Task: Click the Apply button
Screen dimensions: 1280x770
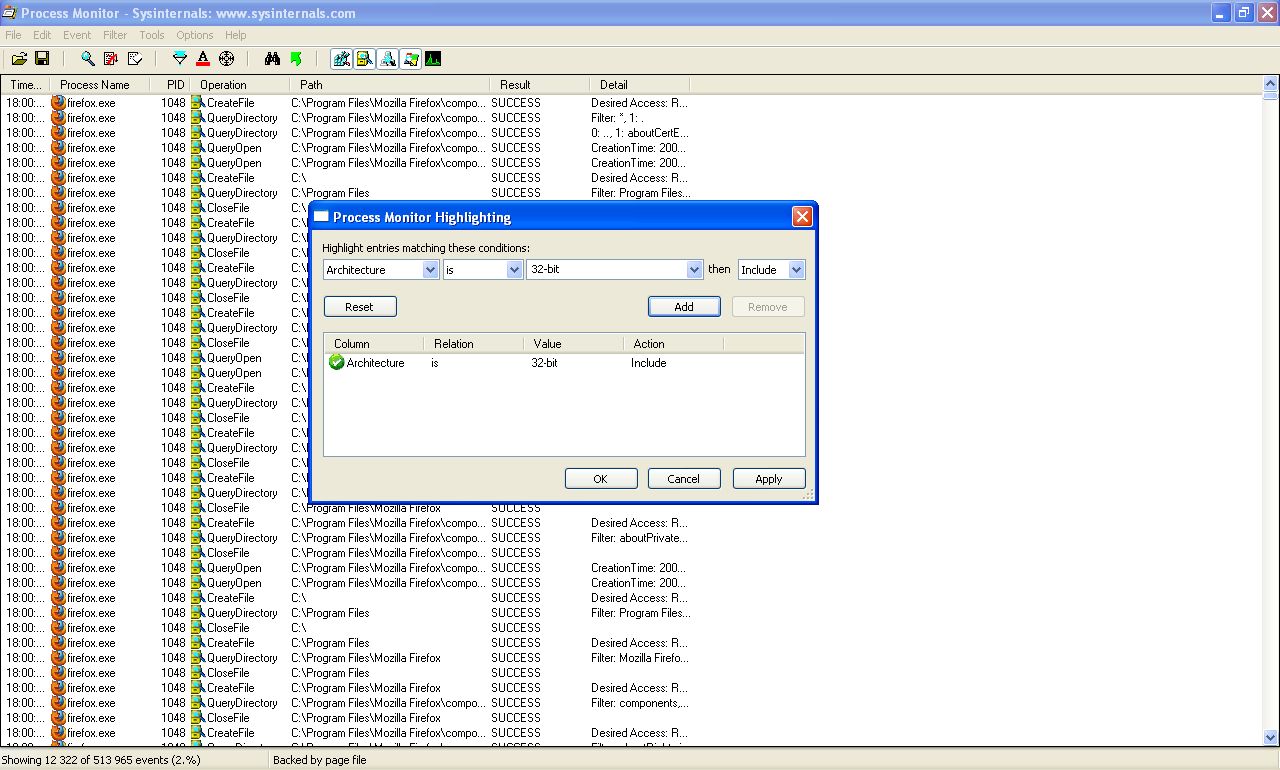Action: pyautogui.click(x=769, y=479)
